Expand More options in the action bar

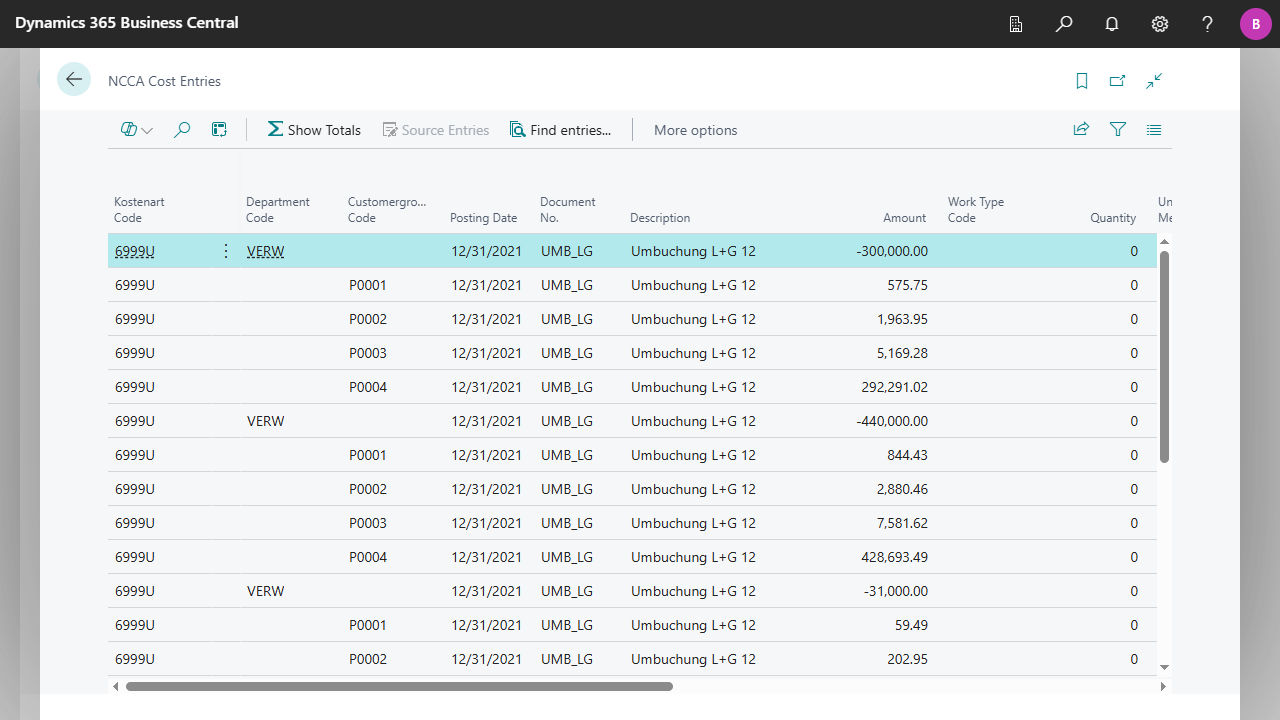695,130
